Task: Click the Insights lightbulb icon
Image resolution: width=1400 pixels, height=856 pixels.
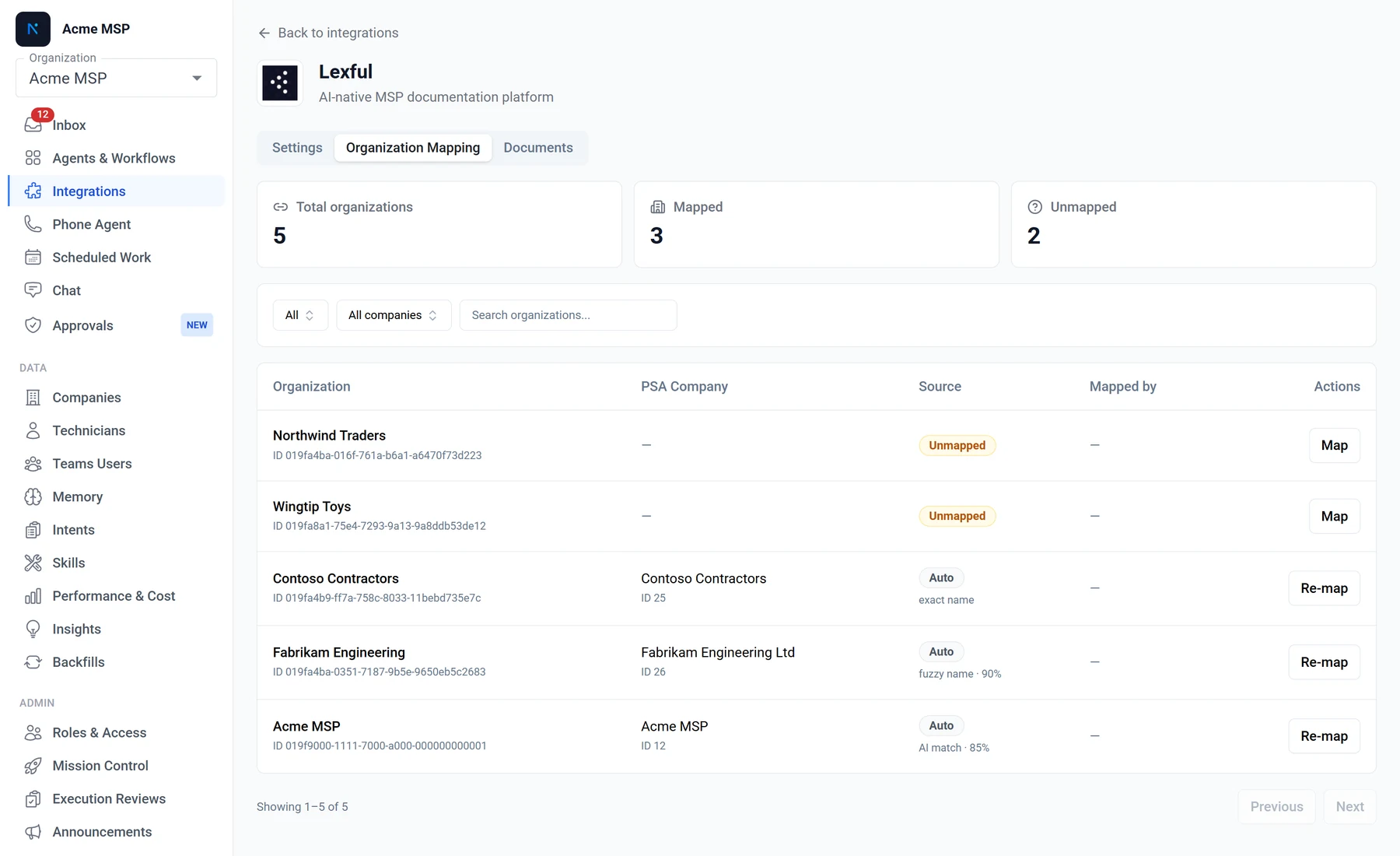Action: [x=33, y=629]
